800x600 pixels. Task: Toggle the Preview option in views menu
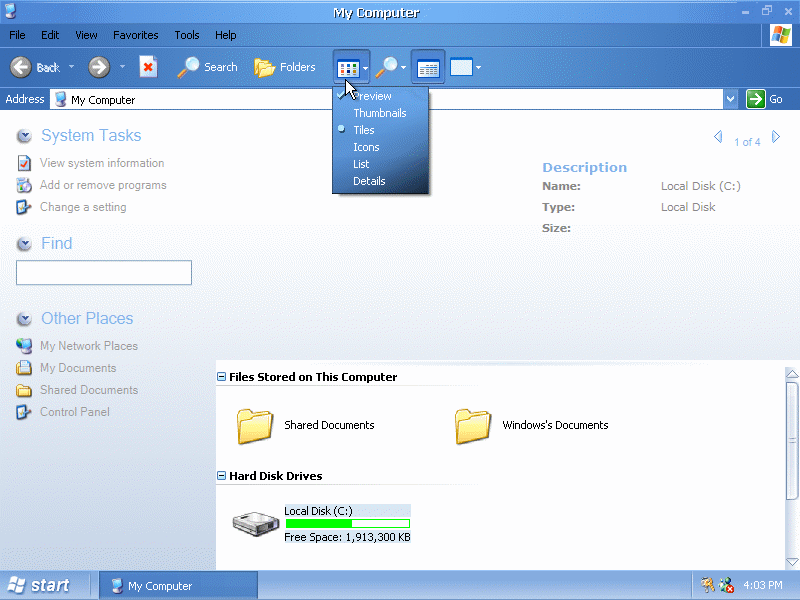coord(381,96)
